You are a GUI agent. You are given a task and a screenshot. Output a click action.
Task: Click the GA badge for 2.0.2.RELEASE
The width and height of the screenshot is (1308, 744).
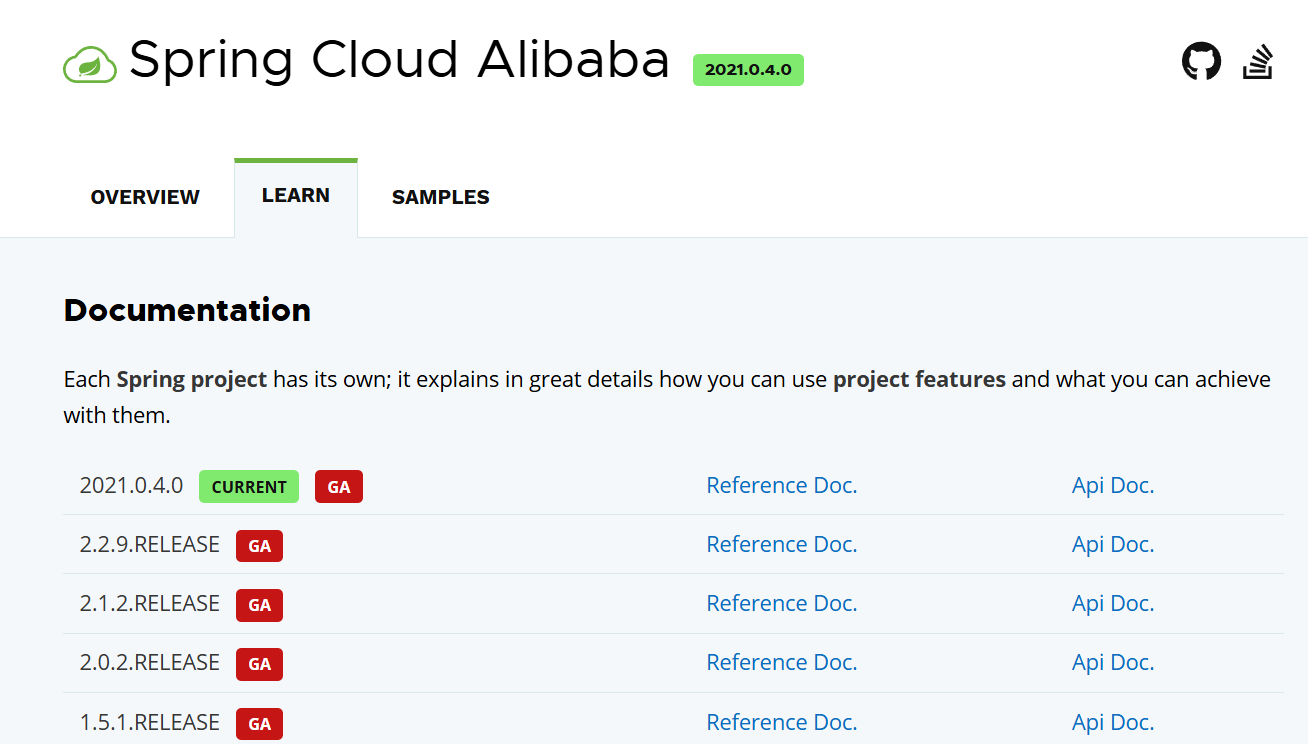260,664
